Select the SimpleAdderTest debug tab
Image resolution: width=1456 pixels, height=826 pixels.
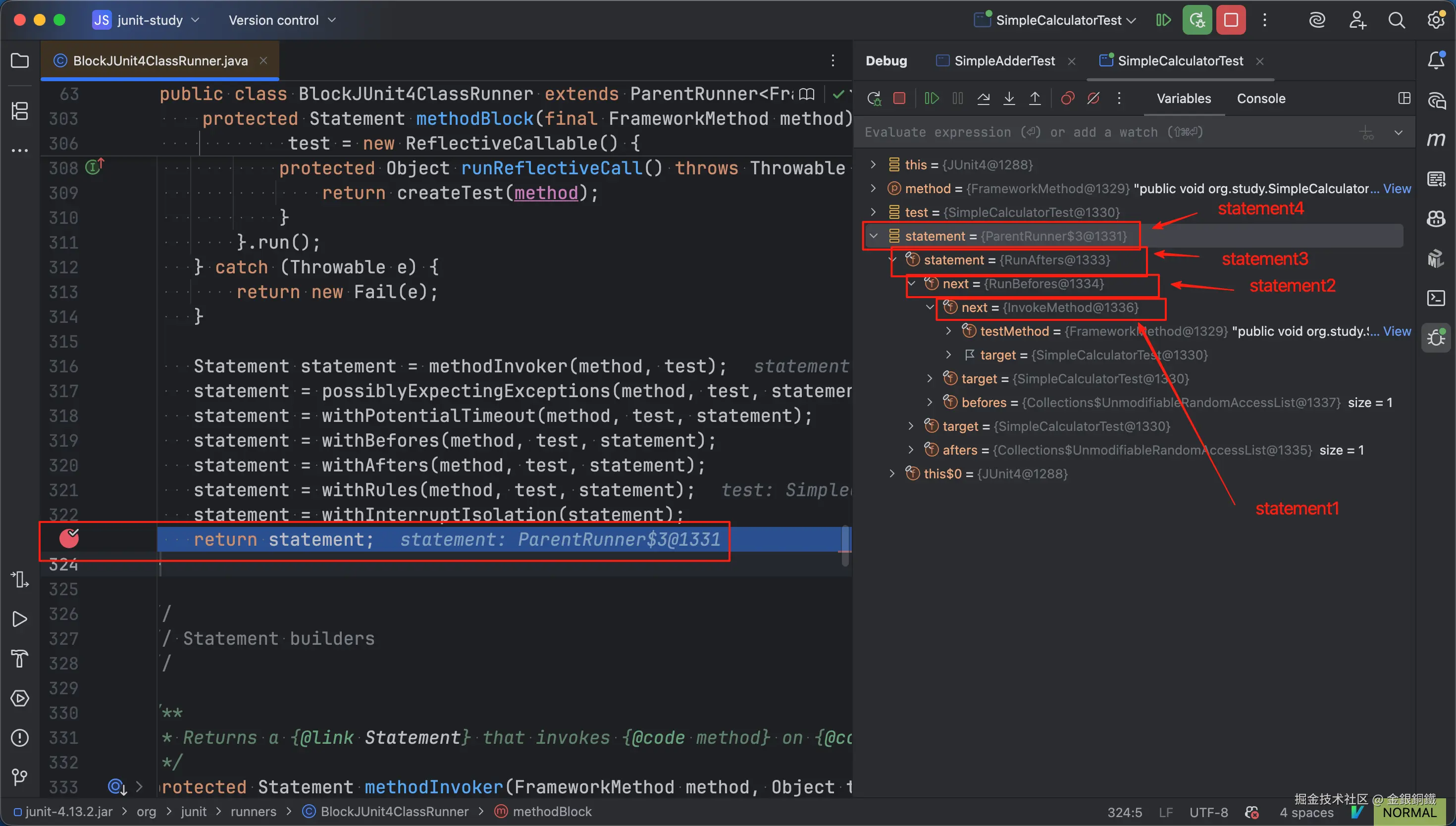(x=1004, y=61)
